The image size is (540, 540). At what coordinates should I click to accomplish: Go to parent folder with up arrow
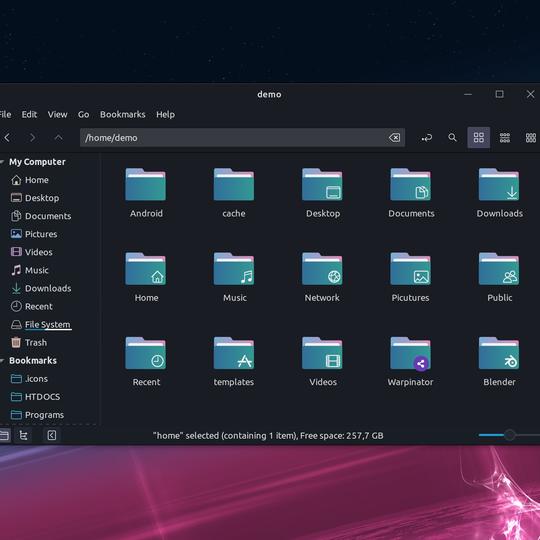click(x=59, y=138)
